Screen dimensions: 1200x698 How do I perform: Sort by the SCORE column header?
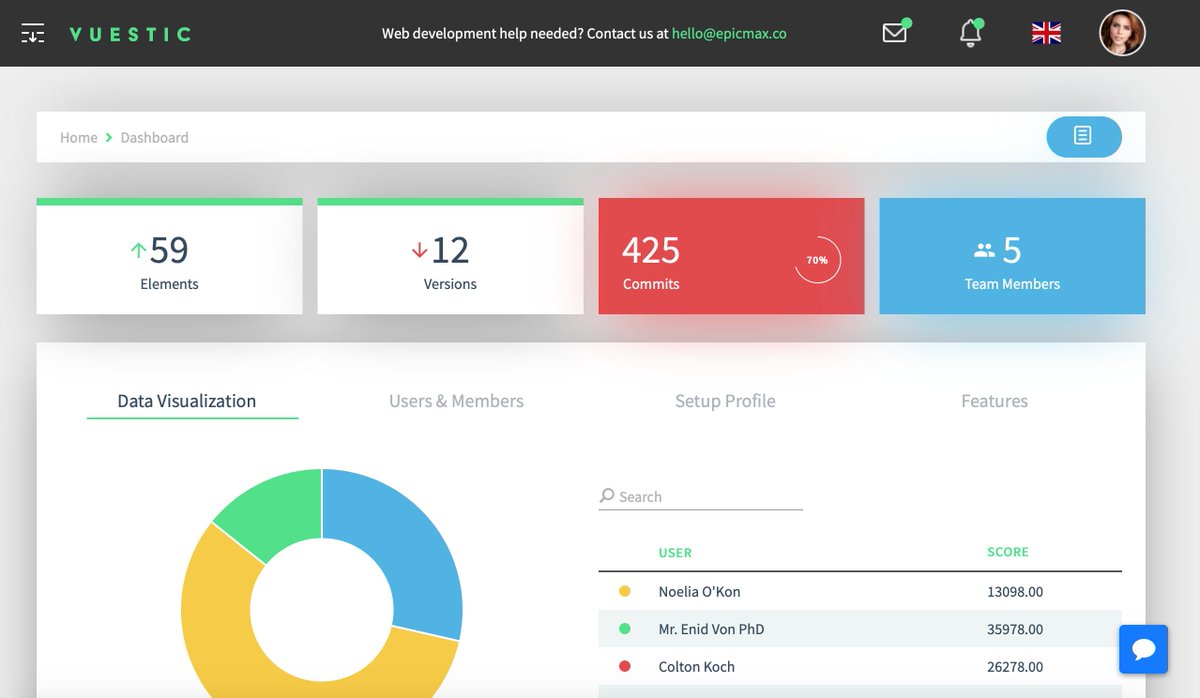(1008, 552)
